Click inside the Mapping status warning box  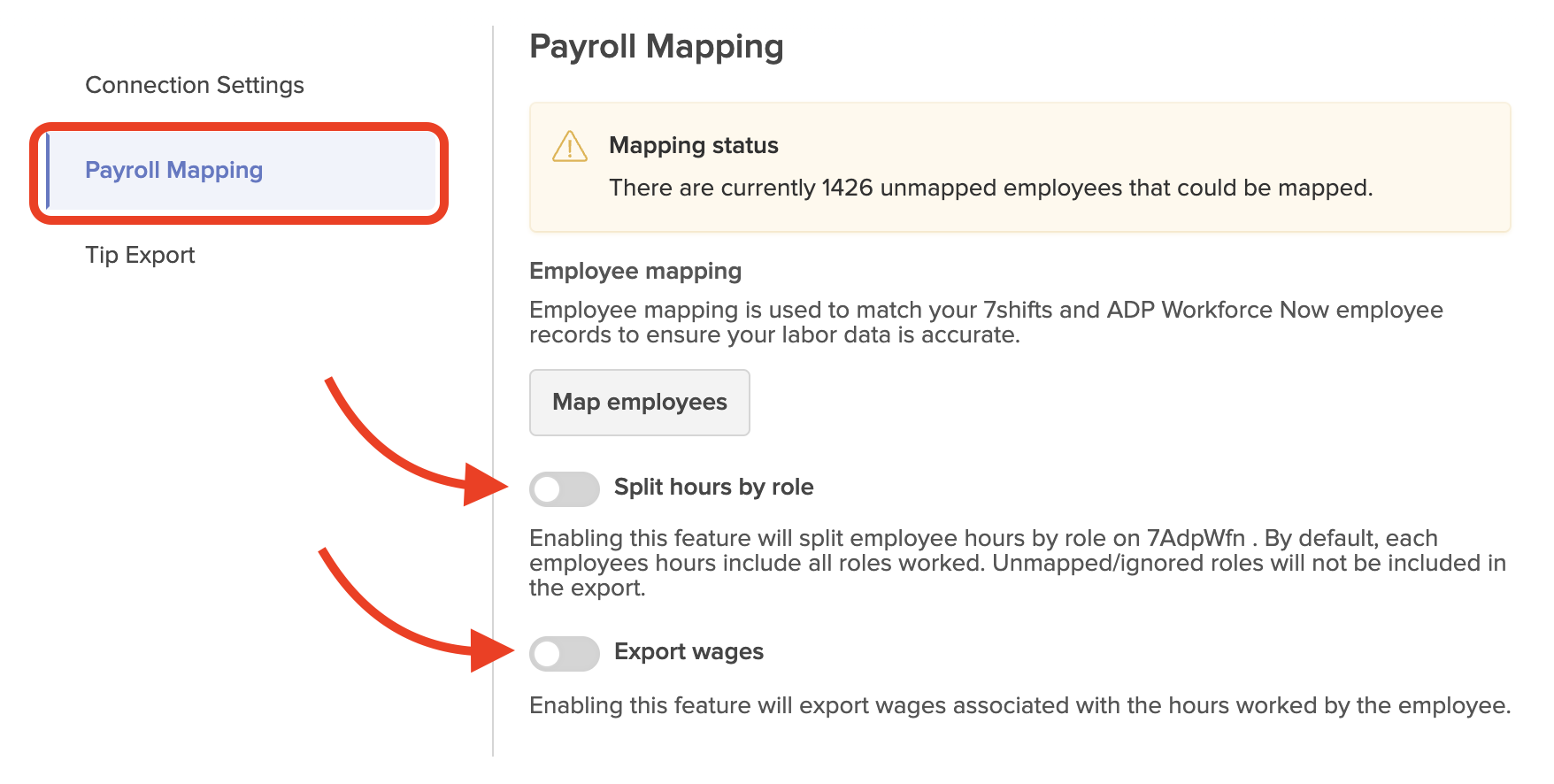1018,166
